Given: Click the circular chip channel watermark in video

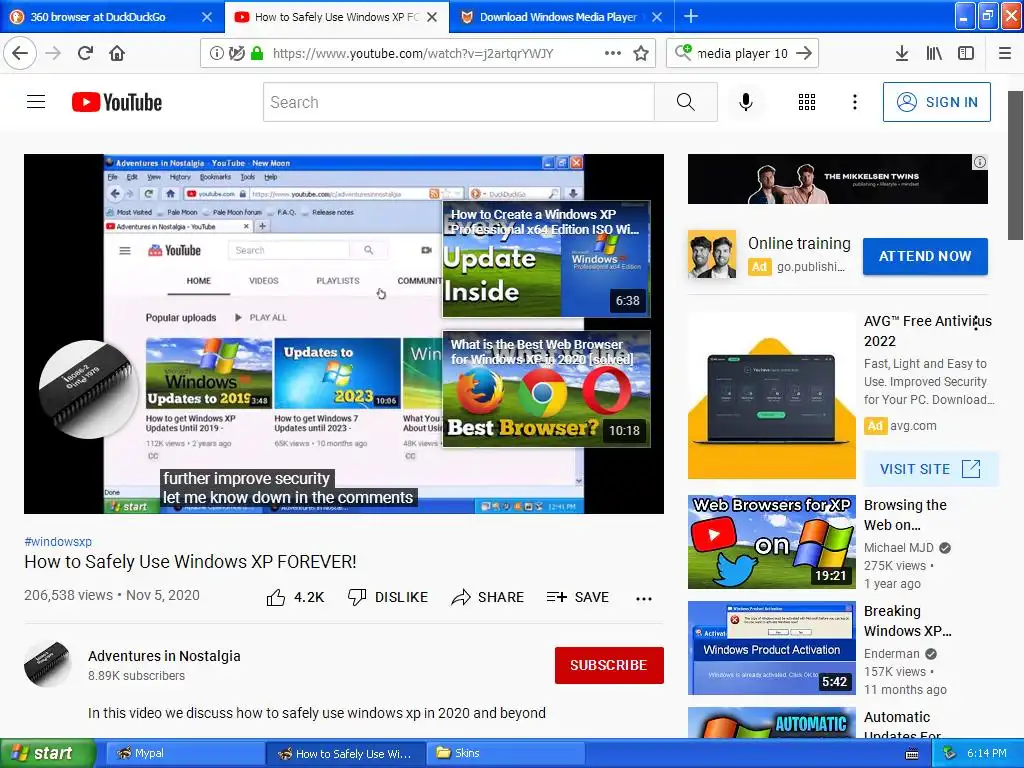Looking at the screenshot, I should (88, 389).
